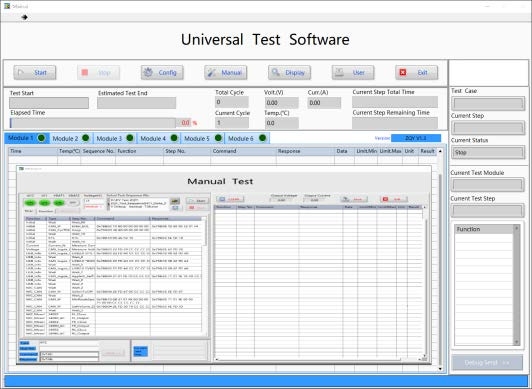The height and width of the screenshot is (389, 532).
Task: Toggle the grey oval switch in Manual Test
Action: tap(73, 203)
